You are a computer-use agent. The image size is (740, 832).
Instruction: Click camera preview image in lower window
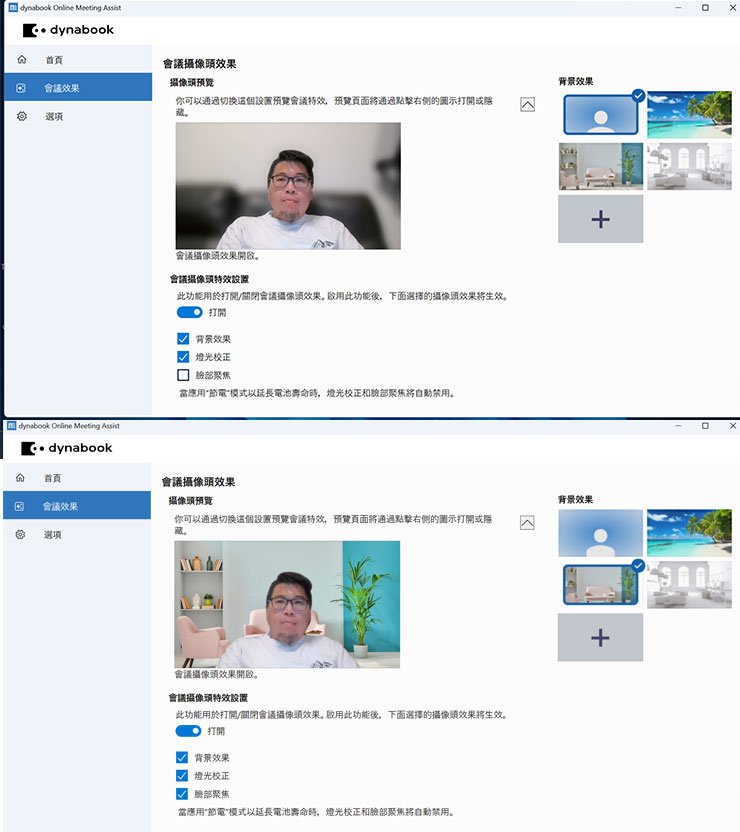(x=287, y=604)
